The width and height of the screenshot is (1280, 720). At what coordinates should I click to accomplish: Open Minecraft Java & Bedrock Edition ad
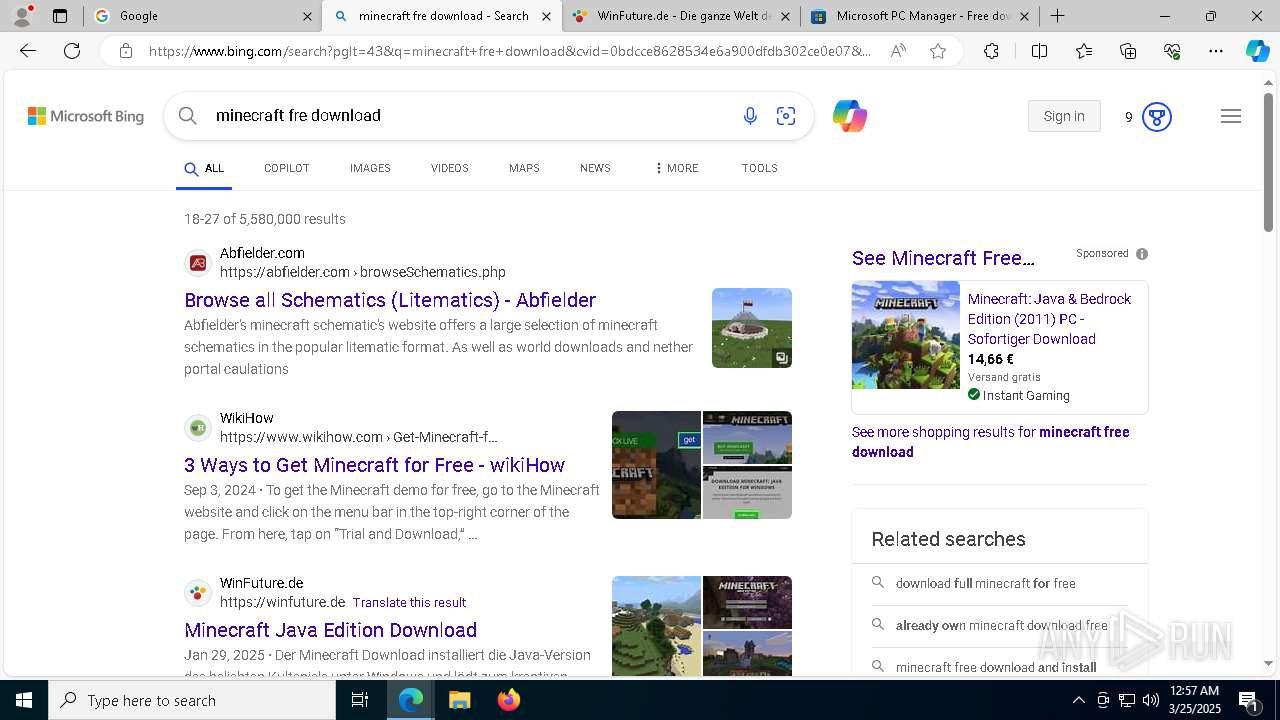(1050, 319)
